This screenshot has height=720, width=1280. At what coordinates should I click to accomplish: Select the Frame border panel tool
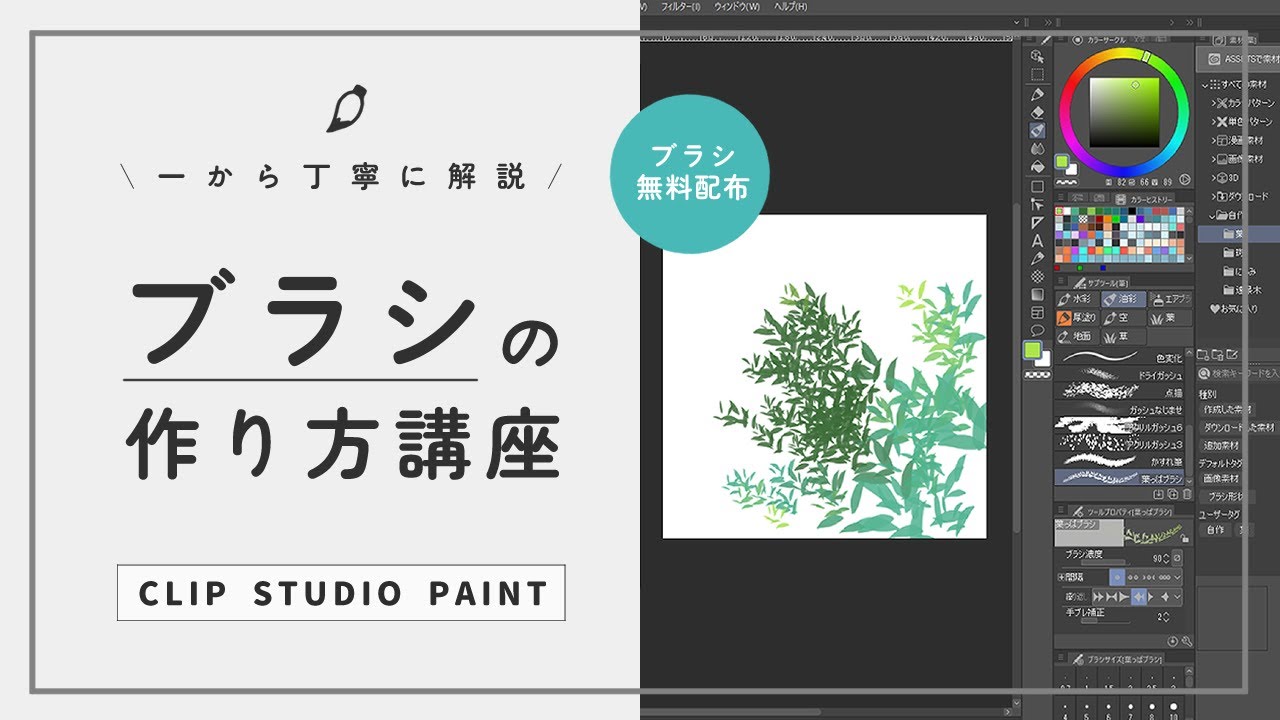point(1038,312)
